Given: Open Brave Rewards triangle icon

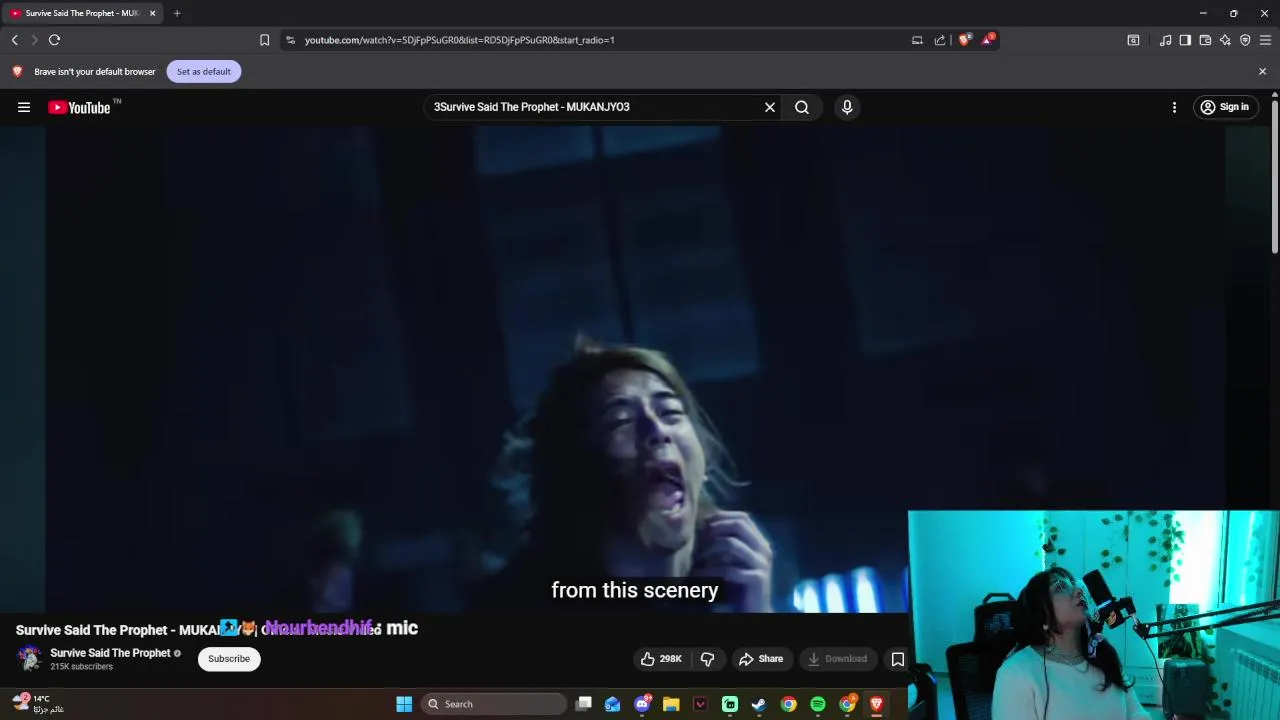Looking at the screenshot, I should click(988, 40).
